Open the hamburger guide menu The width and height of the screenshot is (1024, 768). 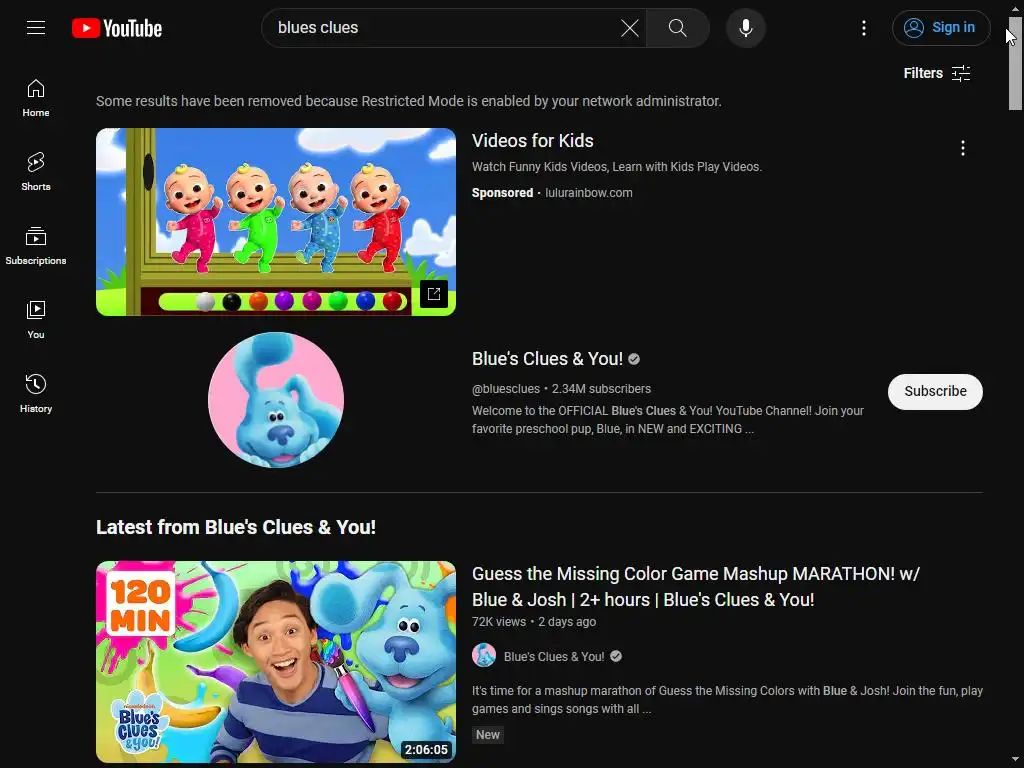click(36, 27)
